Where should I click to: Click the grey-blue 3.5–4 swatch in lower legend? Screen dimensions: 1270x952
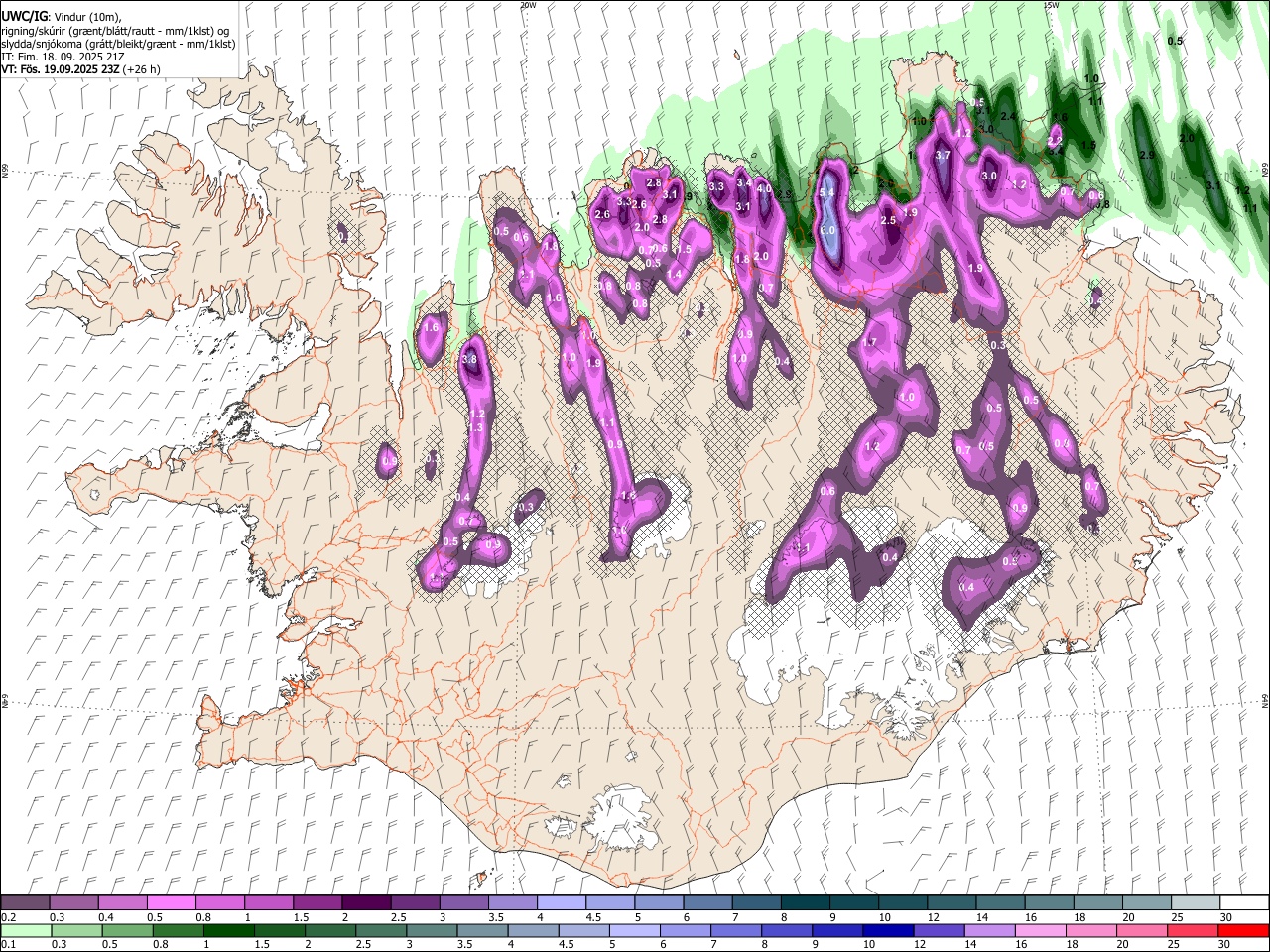483,930
